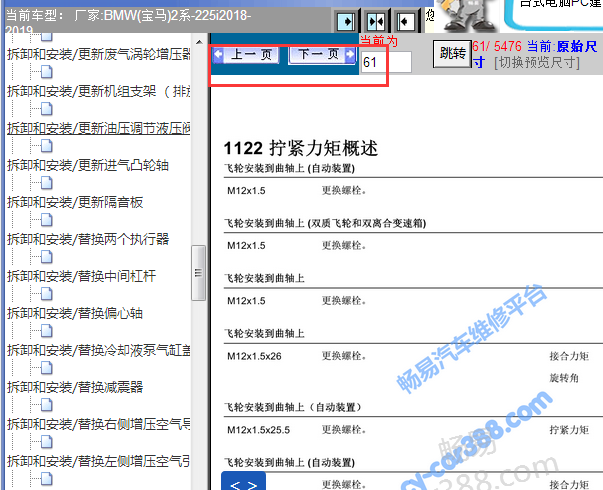Screen dimensions: 603x490
Task: Click the collapse-both-panels arrows icon
Action: 376,22
